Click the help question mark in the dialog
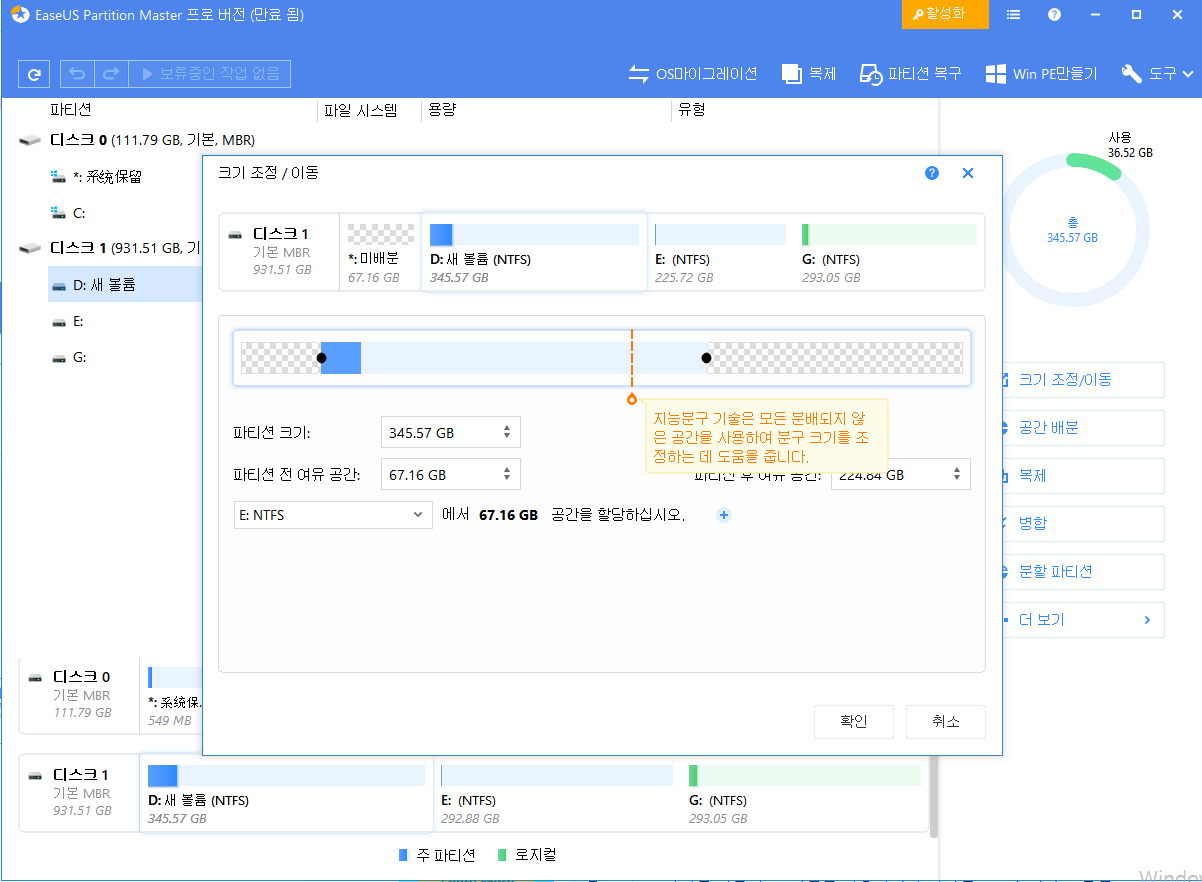Image resolution: width=1202 pixels, height=882 pixels. pos(931,173)
